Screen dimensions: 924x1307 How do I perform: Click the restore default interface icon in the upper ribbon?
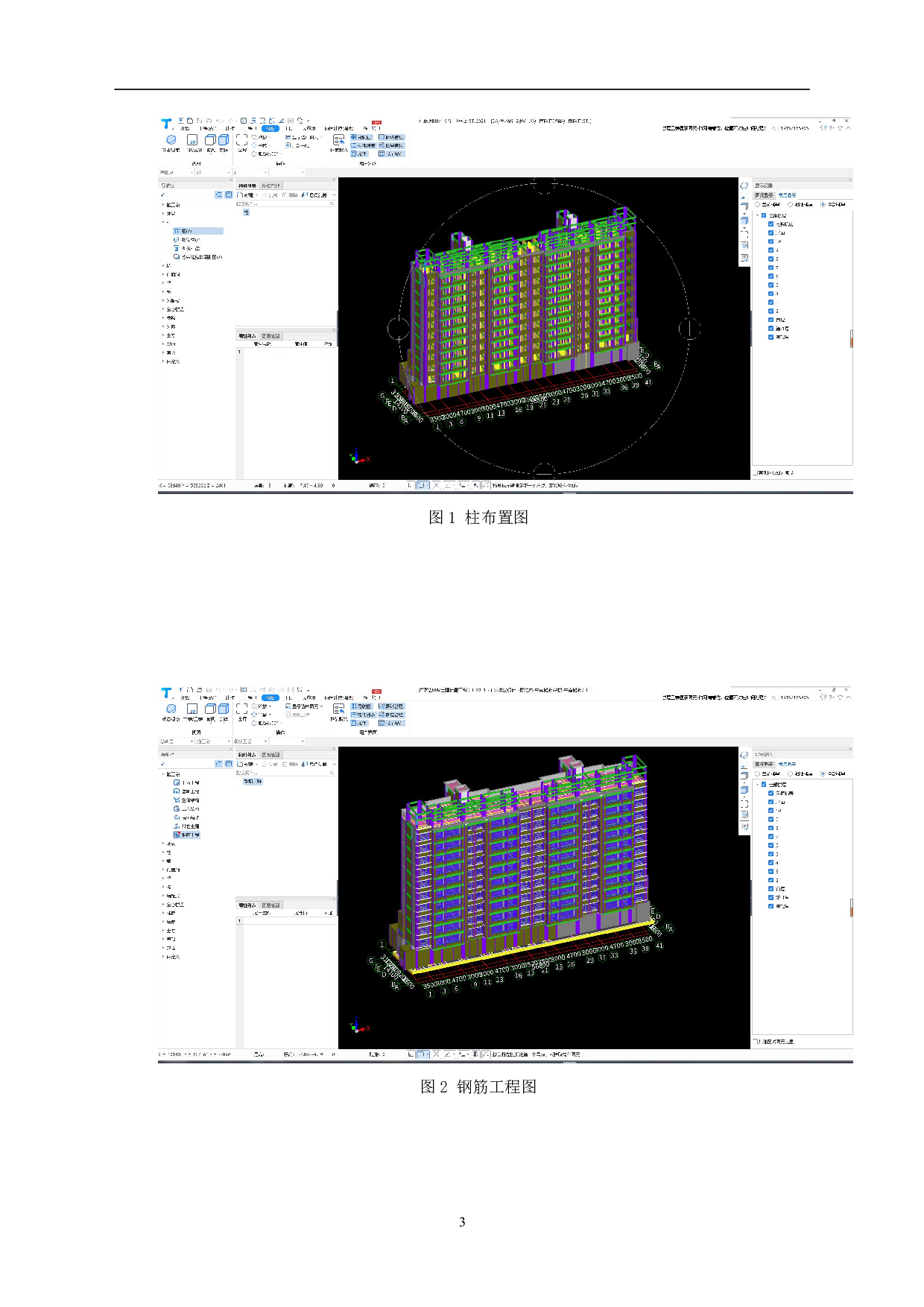point(338,140)
